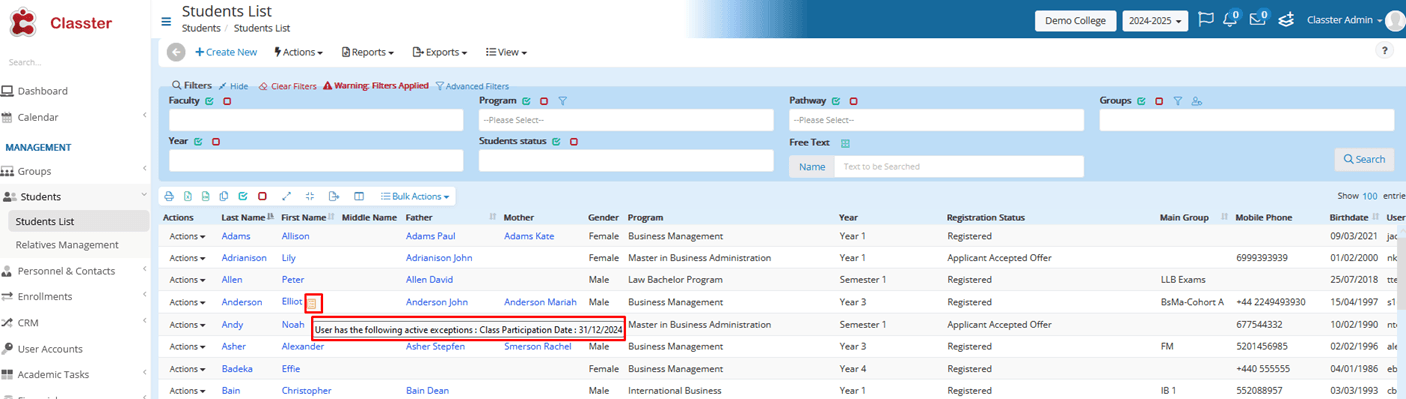Click the print icon in table toolbar
Viewport: 1406px width, 399px height.
click(169, 196)
